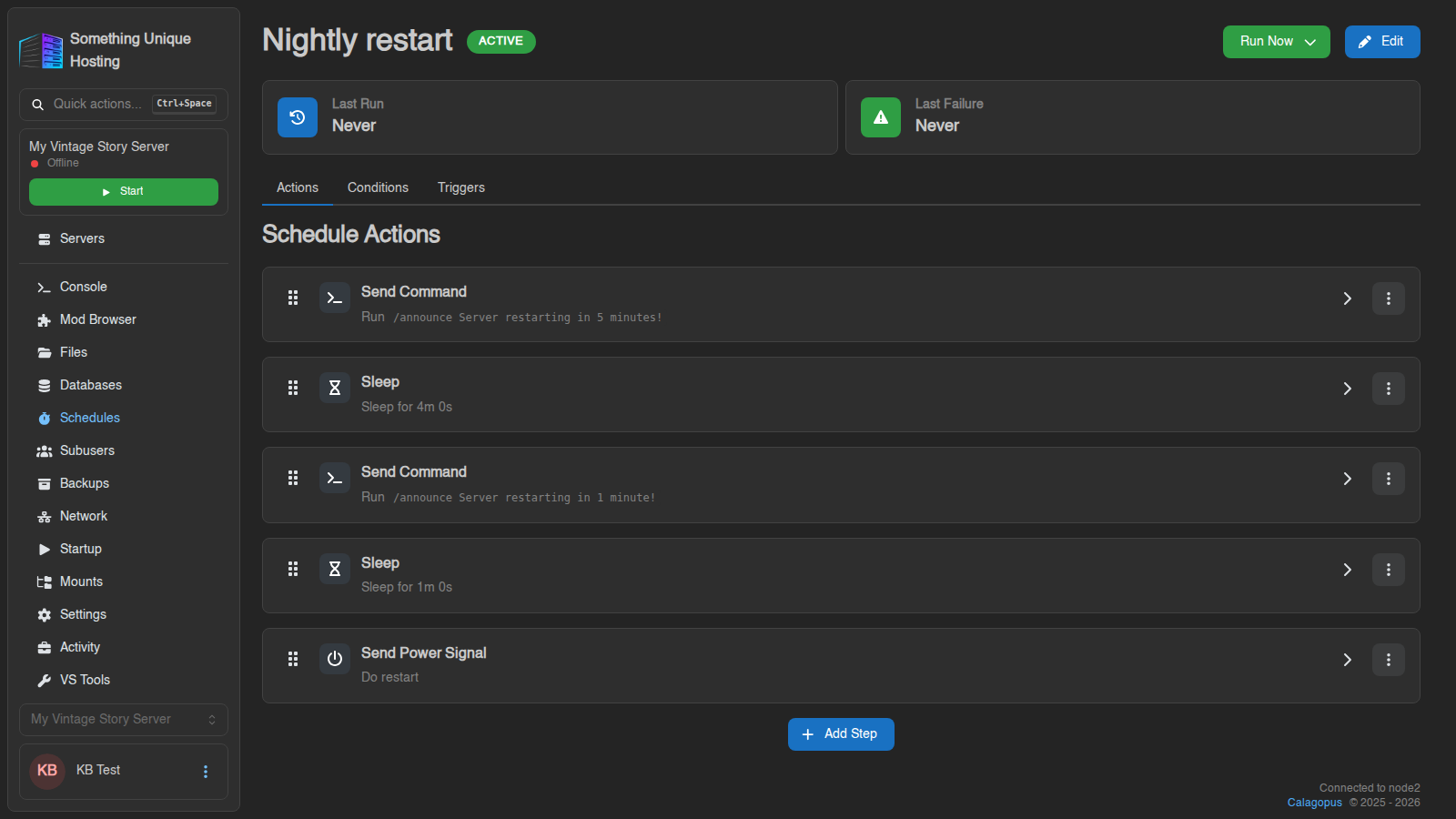Open KB Test user menu dots
Image resolution: width=1456 pixels, height=819 pixels.
coord(206,772)
